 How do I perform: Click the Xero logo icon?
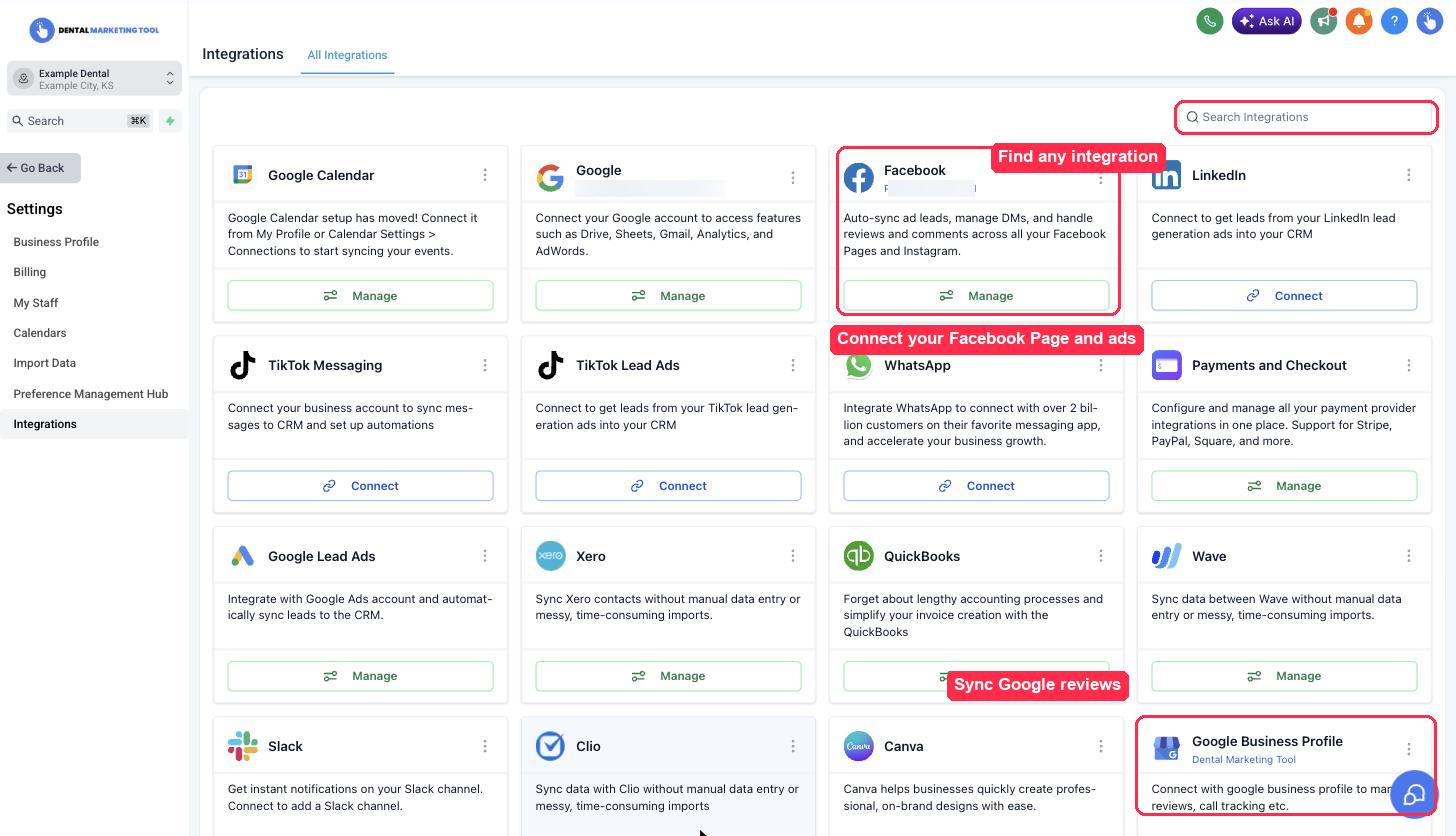pyautogui.click(x=550, y=556)
